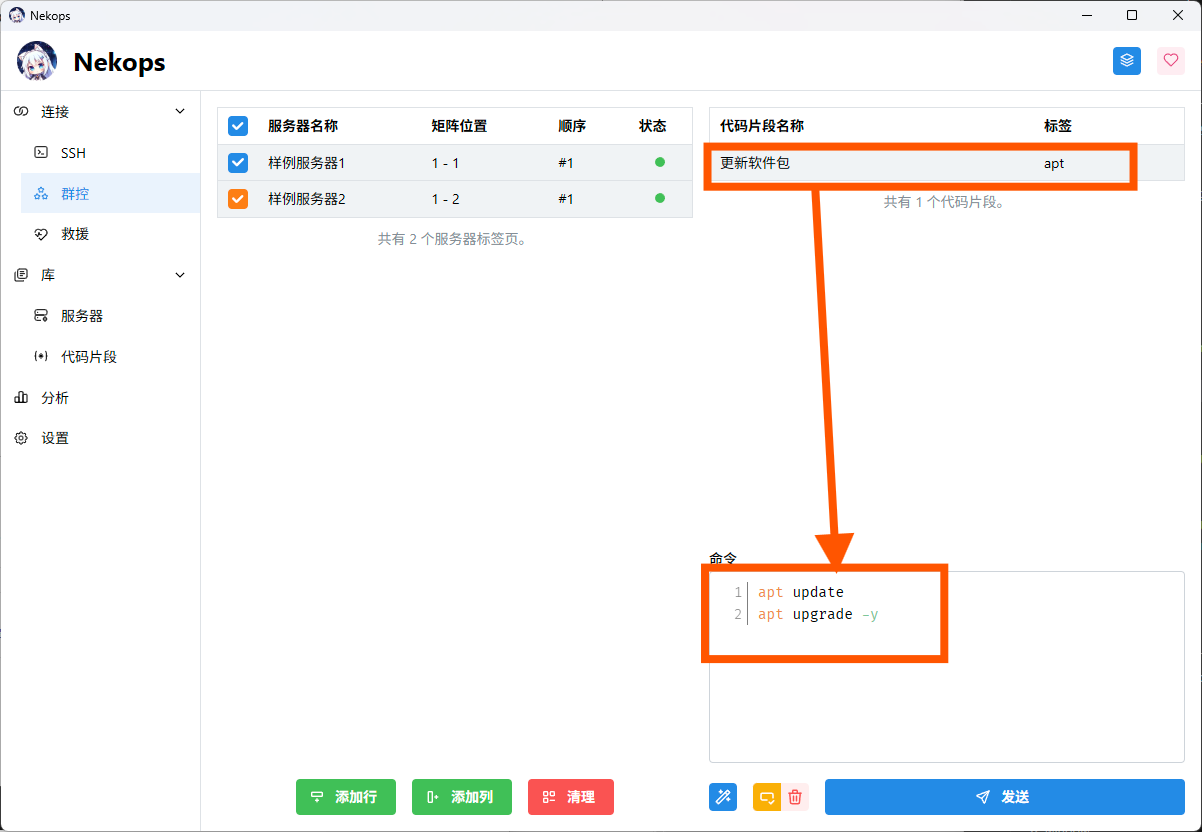The width and height of the screenshot is (1202, 832).
Task: Open the 分析 analysis page
Action: coord(55,398)
